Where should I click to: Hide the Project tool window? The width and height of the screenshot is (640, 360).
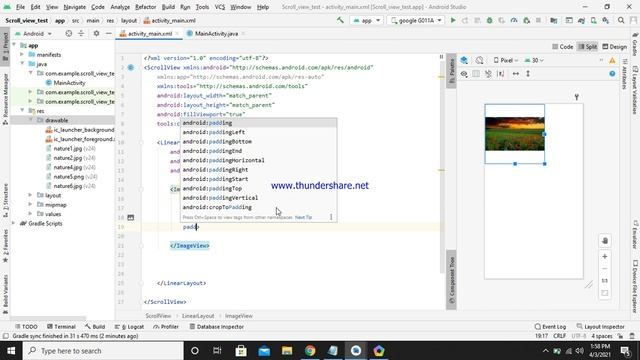coord(109,33)
